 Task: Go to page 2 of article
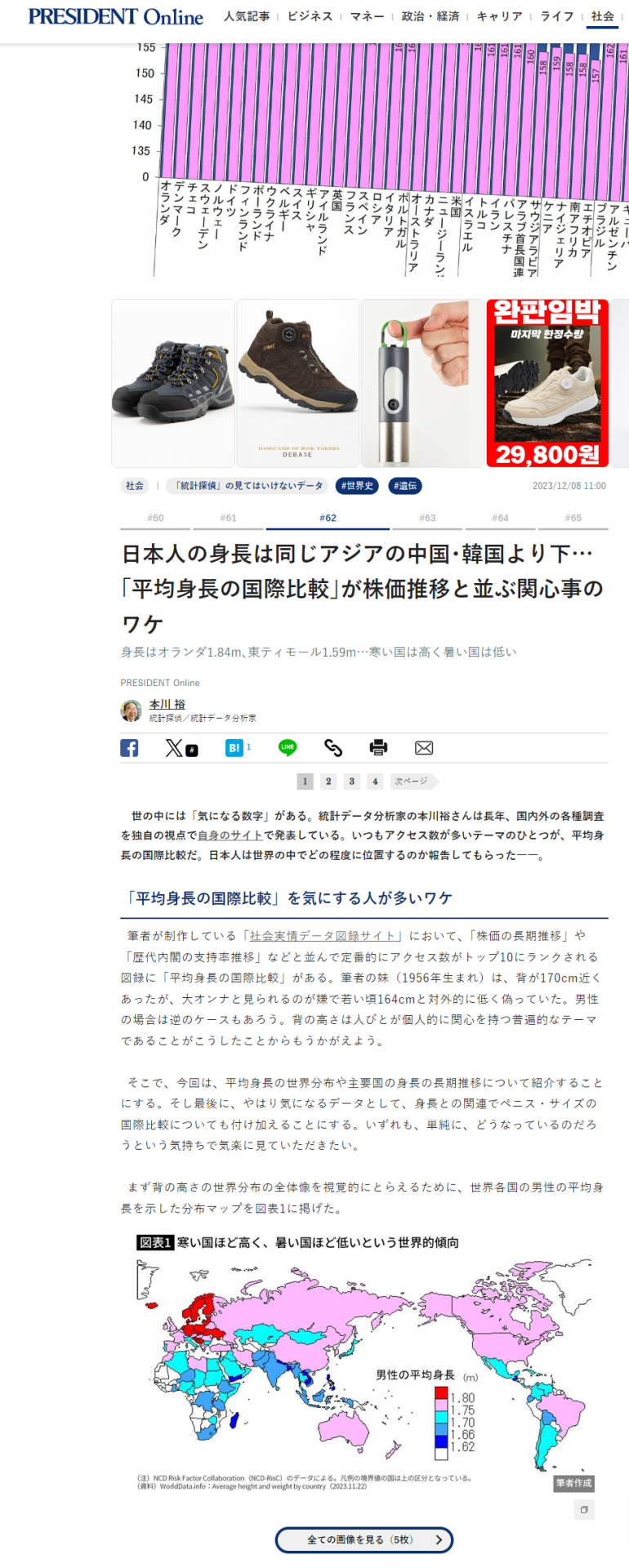tap(328, 782)
